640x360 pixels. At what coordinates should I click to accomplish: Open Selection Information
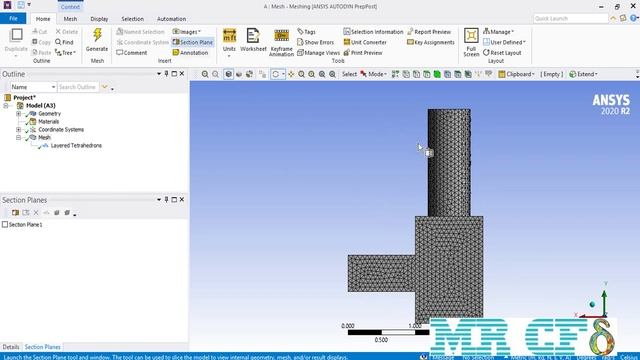[x=373, y=31]
